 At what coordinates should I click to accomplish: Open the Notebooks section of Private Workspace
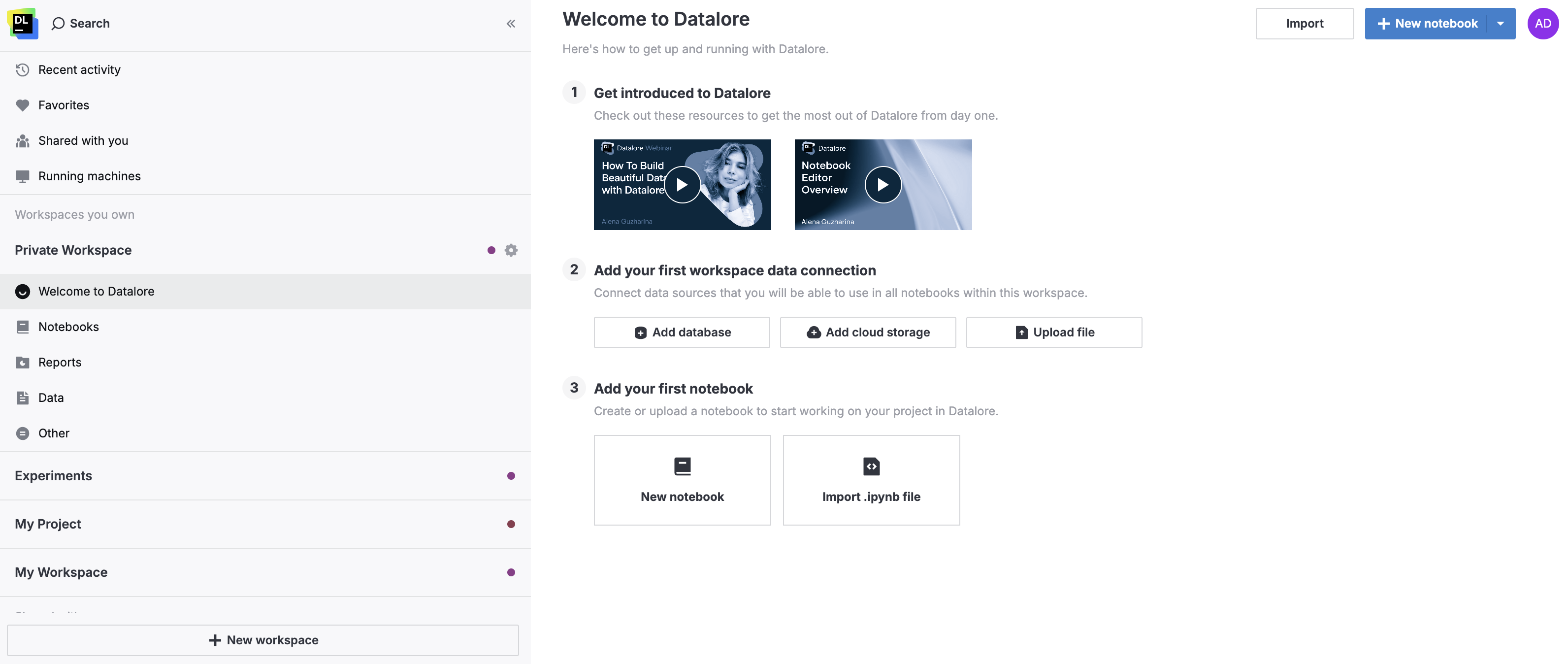pos(68,326)
